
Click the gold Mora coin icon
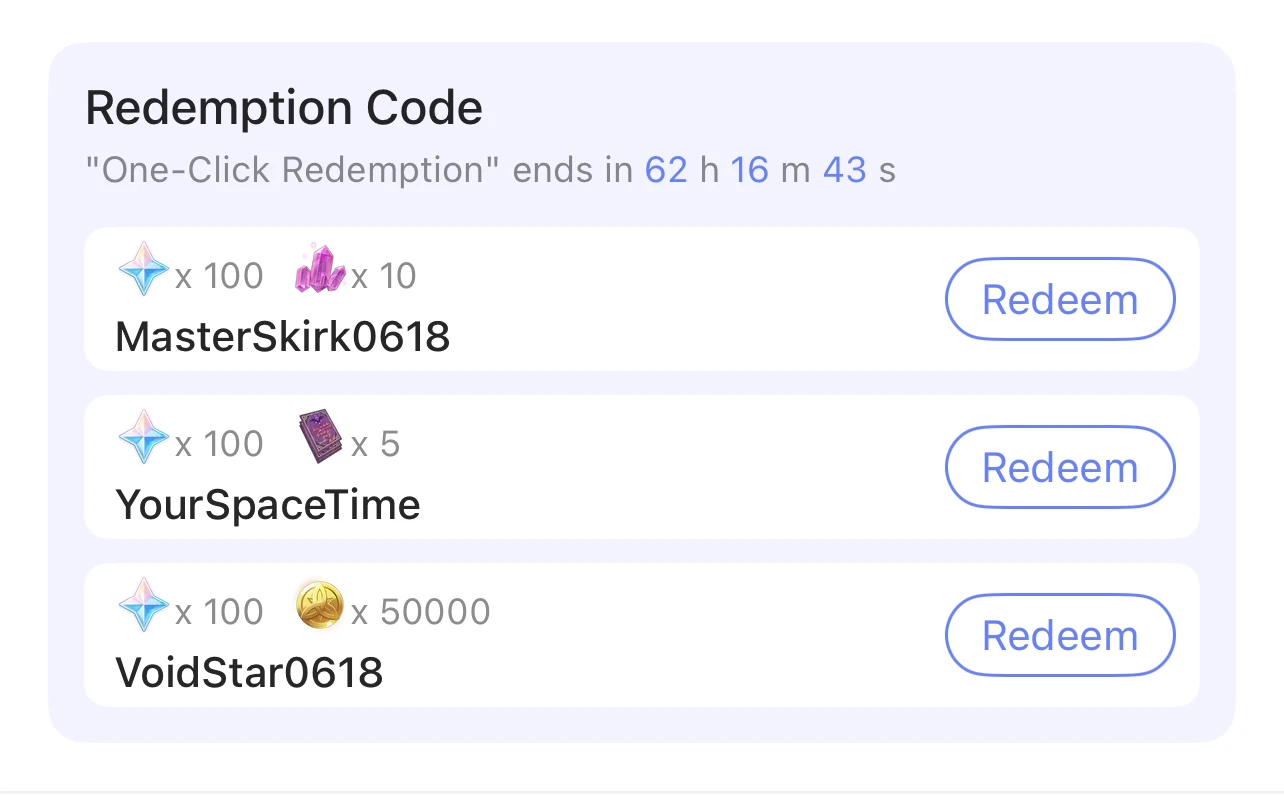tap(318, 606)
